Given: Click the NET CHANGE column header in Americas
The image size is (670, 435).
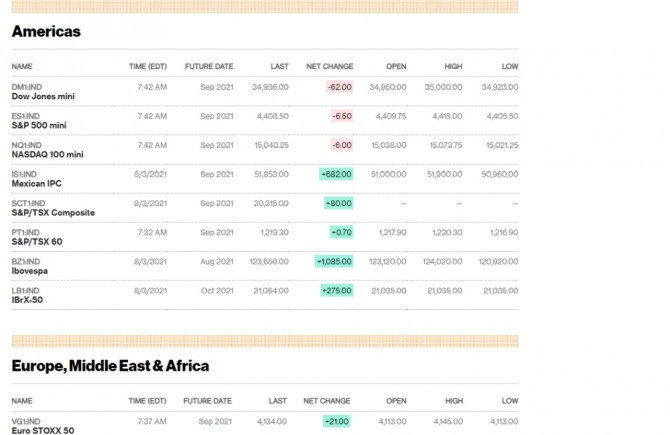Looking at the screenshot, I should pyautogui.click(x=329, y=66).
